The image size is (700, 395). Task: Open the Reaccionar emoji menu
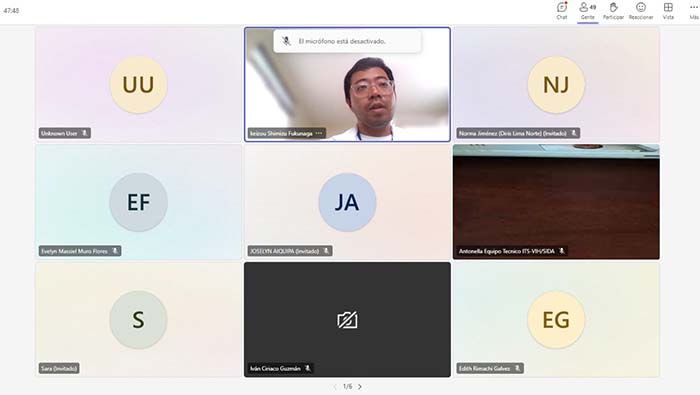pyautogui.click(x=641, y=11)
